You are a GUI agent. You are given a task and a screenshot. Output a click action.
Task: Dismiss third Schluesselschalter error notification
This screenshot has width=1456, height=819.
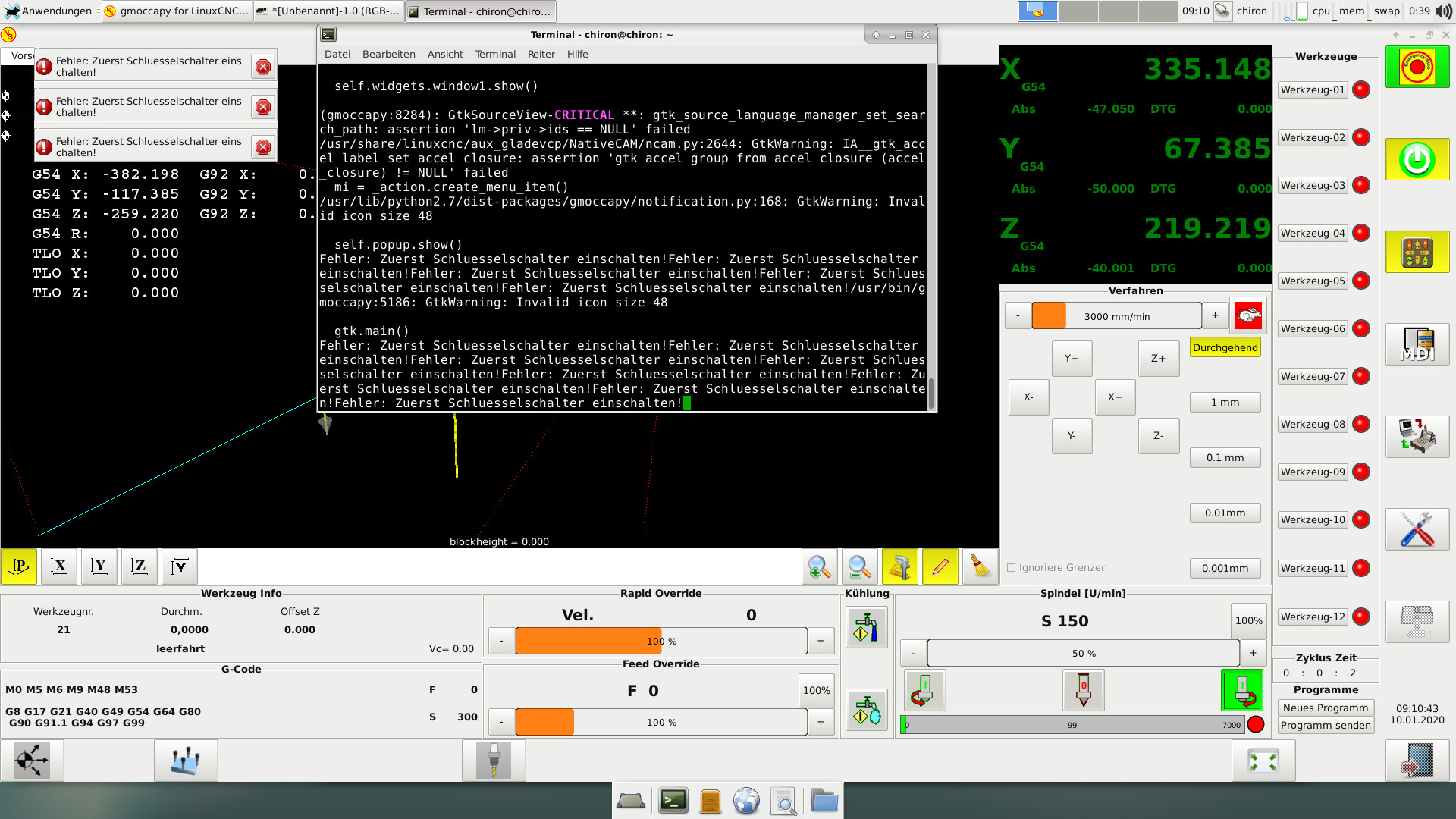[x=263, y=147]
